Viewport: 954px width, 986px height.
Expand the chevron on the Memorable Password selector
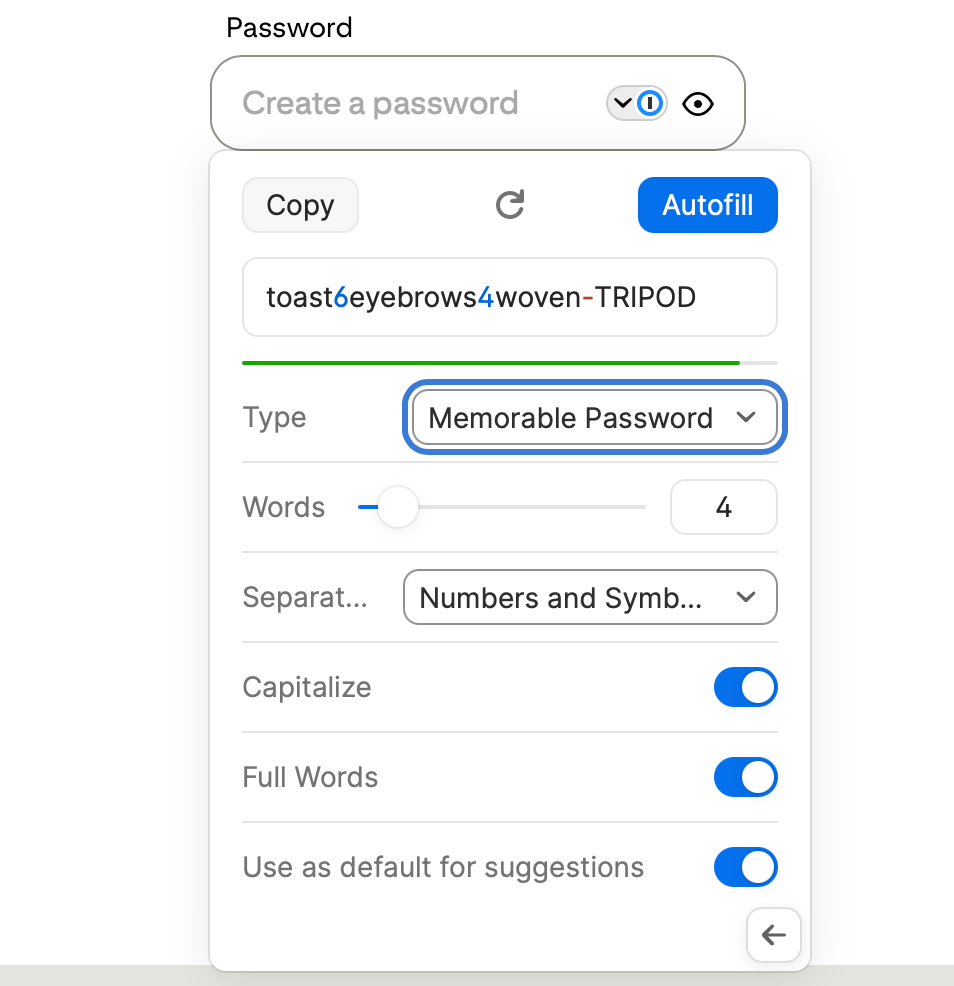tap(746, 417)
